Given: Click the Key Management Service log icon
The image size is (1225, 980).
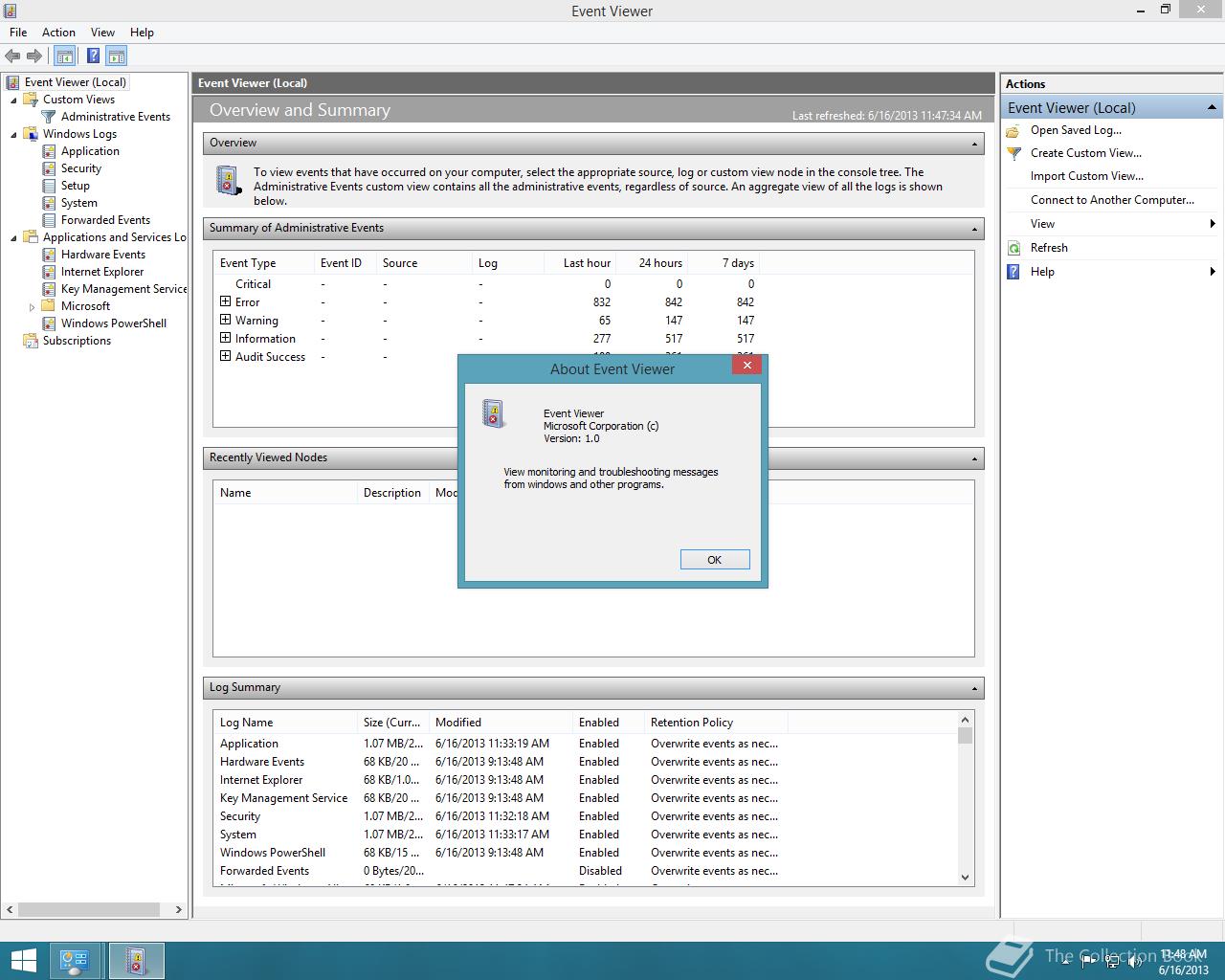Looking at the screenshot, I should (49, 289).
